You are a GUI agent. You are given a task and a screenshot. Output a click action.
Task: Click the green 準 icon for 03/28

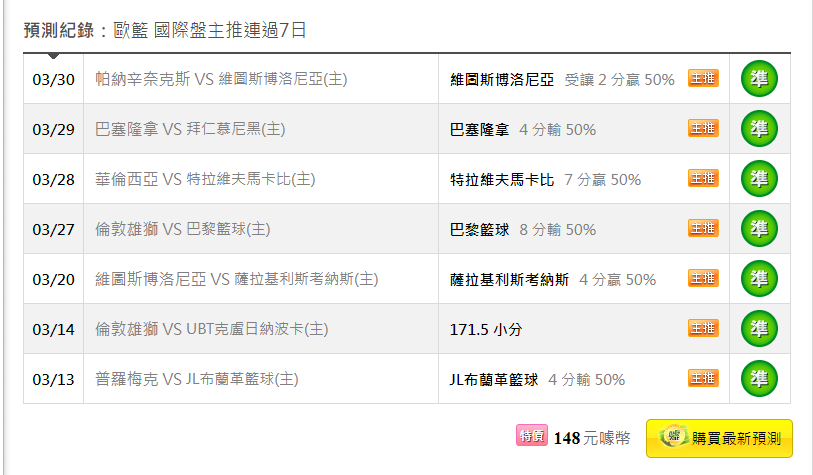point(759,179)
